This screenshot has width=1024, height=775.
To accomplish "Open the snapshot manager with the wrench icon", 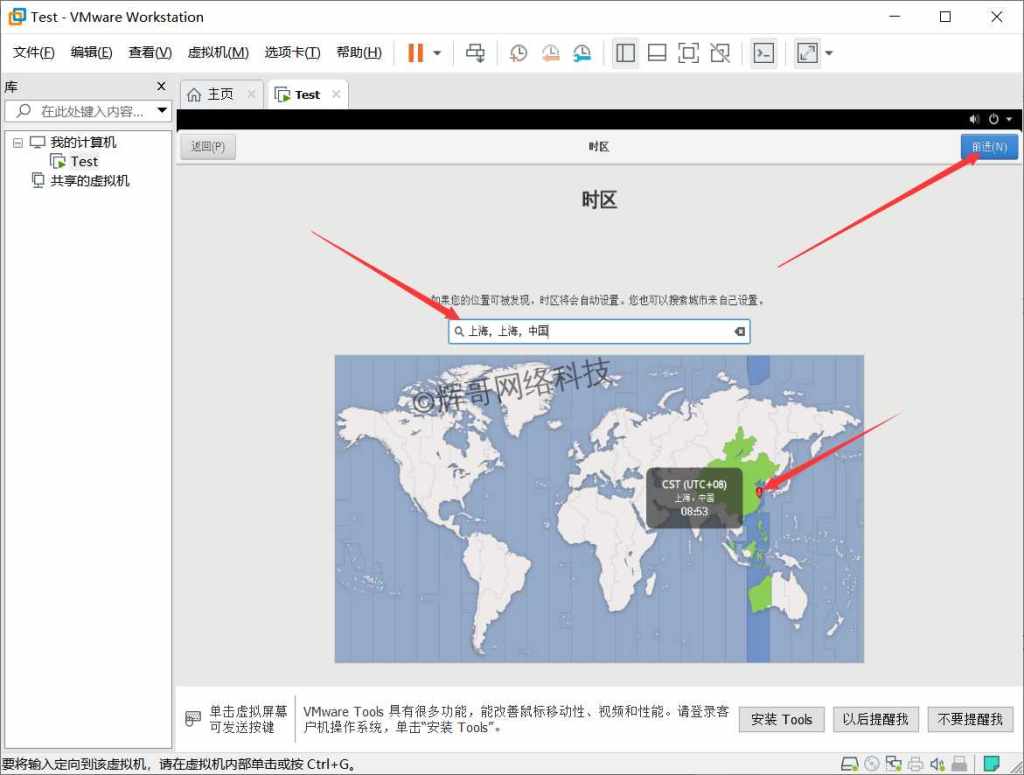I will pos(582,53).
